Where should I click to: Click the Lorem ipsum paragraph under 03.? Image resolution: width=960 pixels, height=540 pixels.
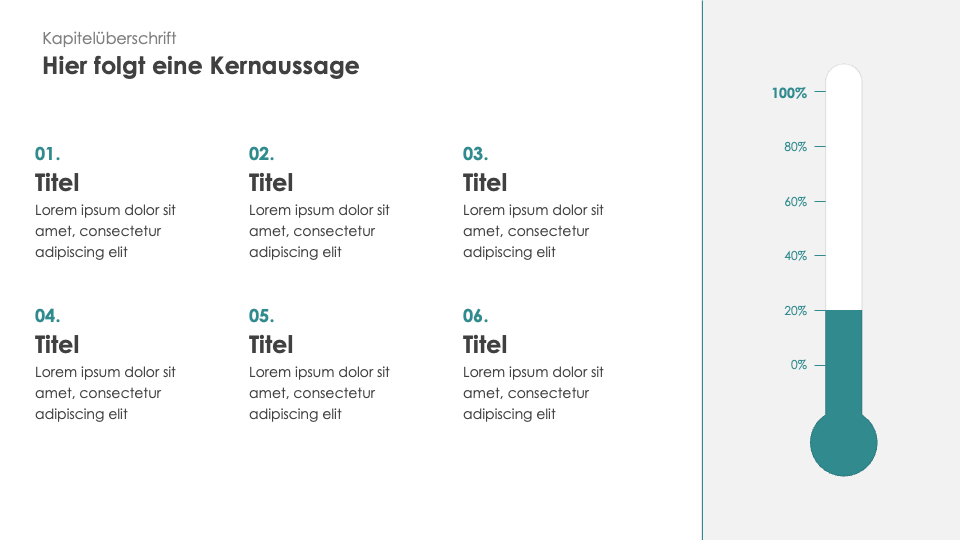(533, 231)
